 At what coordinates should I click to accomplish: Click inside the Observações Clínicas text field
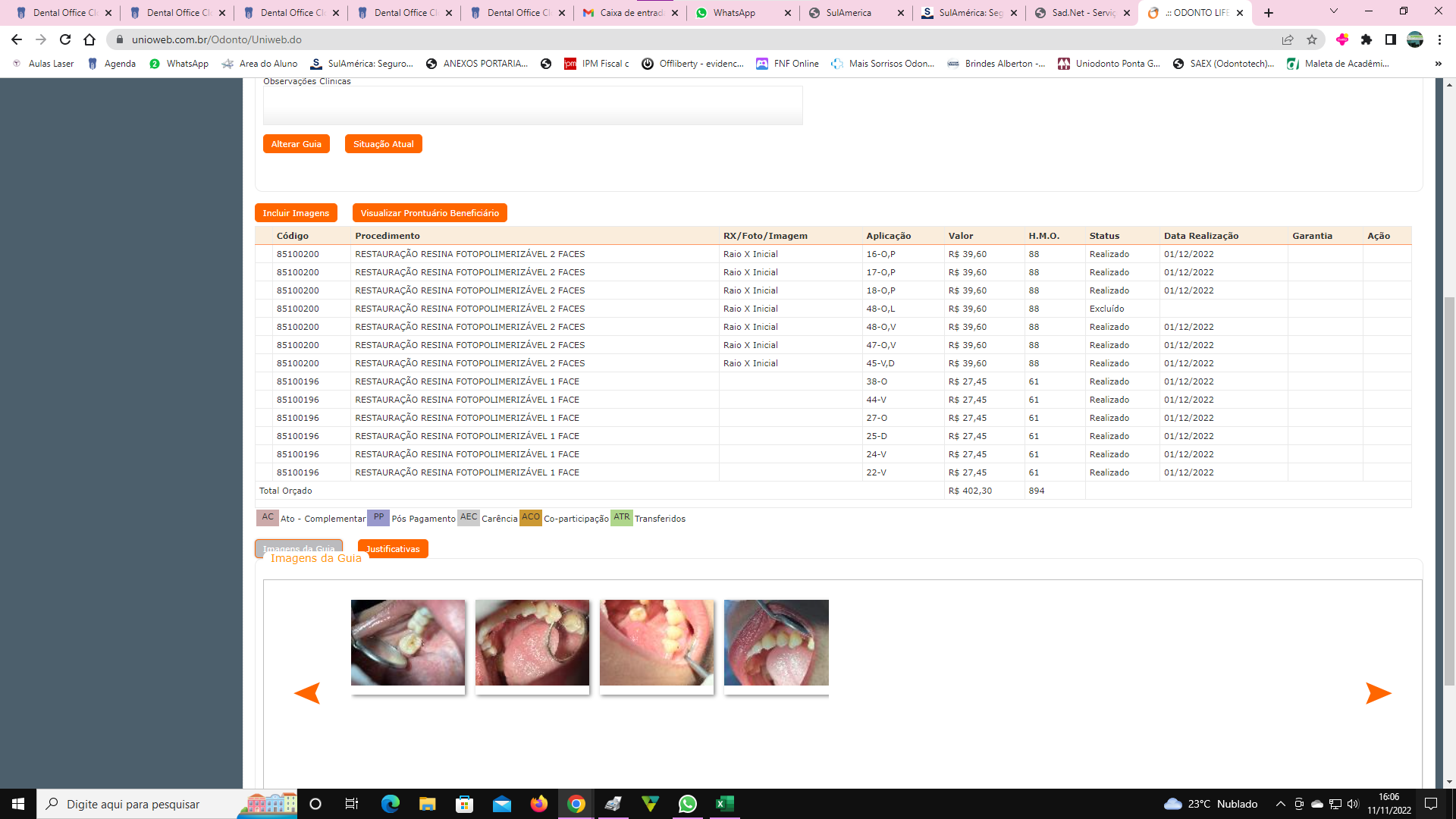click(x=532, y=105)
